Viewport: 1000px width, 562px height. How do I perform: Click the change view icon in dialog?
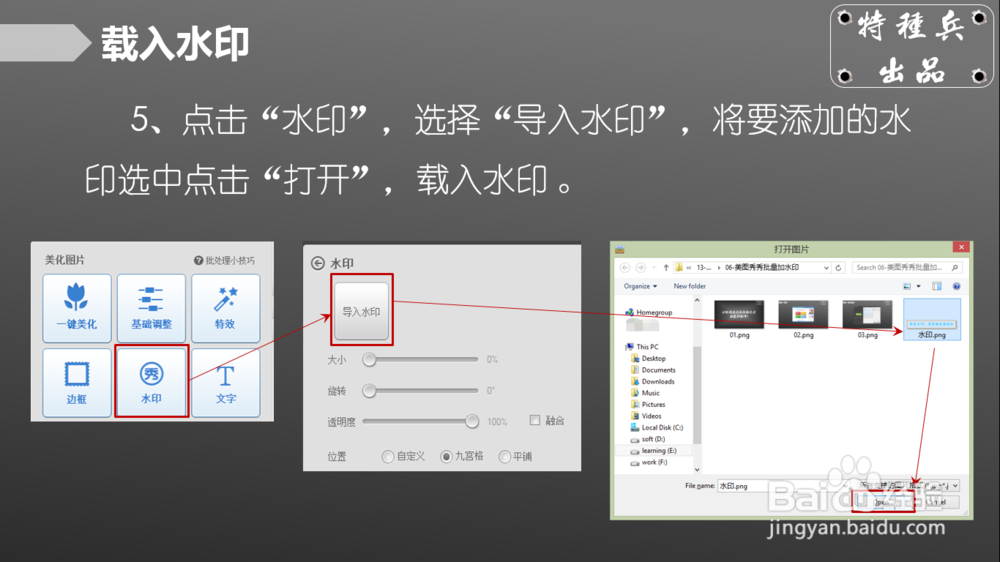[907, 286]
